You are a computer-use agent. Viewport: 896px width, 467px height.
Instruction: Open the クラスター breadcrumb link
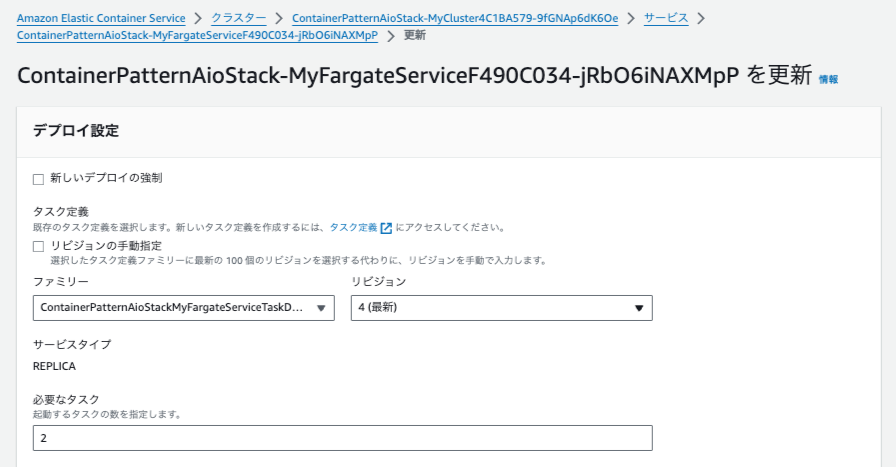[x=238, y=18]
